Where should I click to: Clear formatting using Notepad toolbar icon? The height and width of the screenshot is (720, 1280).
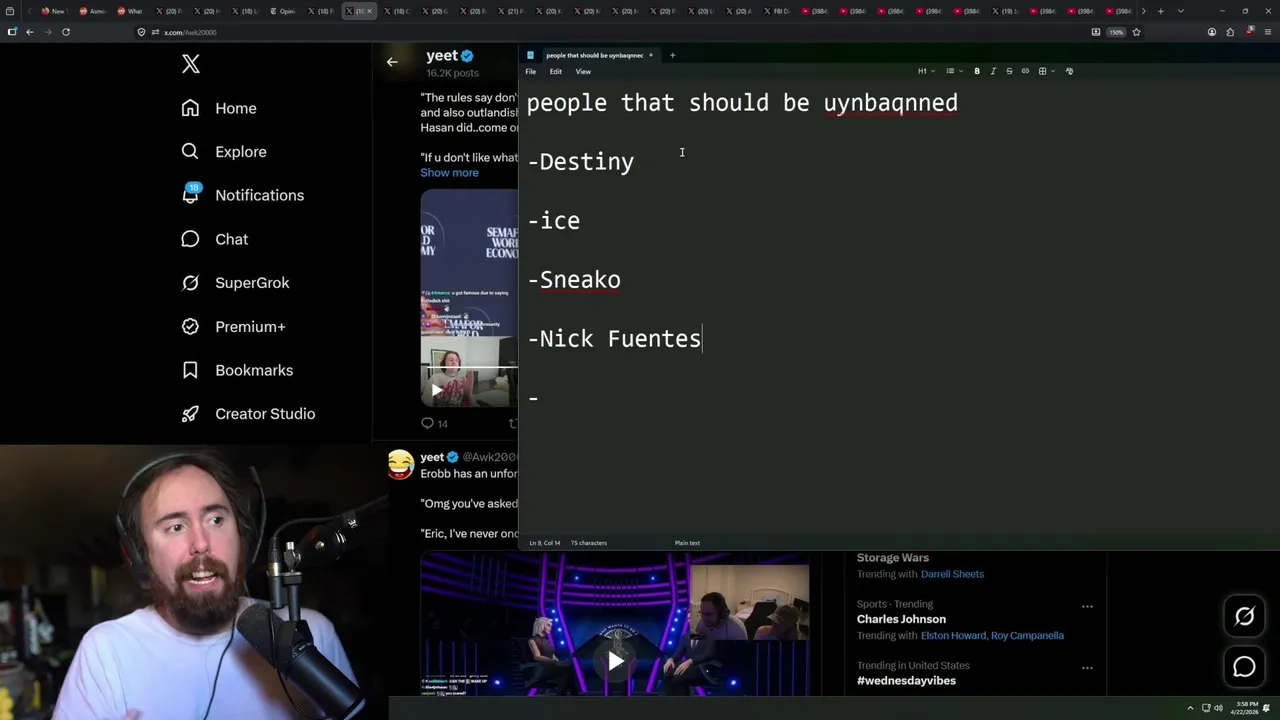coord(1069,71)
